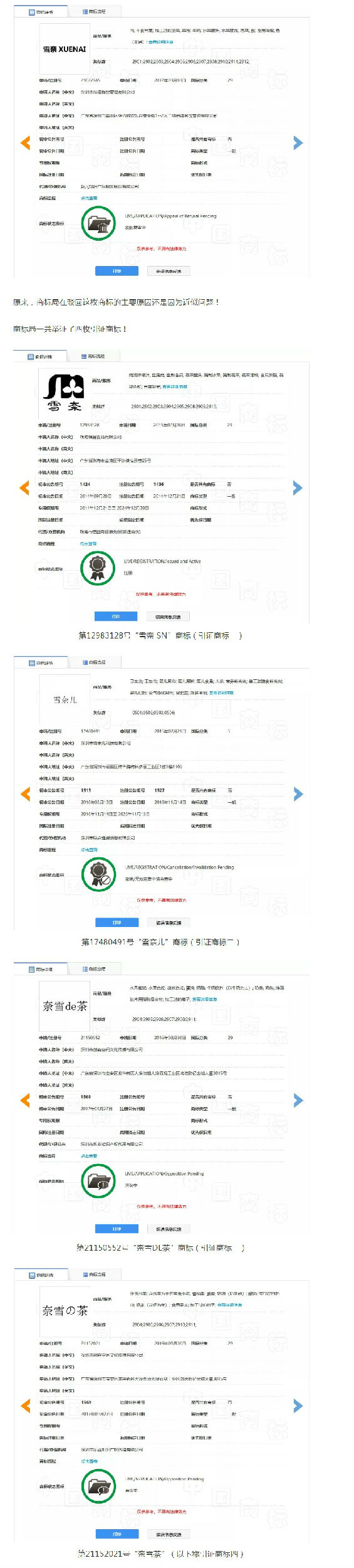
Task: Open the 商标流程 tab above the 雪奈 SN record
Action: (x=93, y=357)
